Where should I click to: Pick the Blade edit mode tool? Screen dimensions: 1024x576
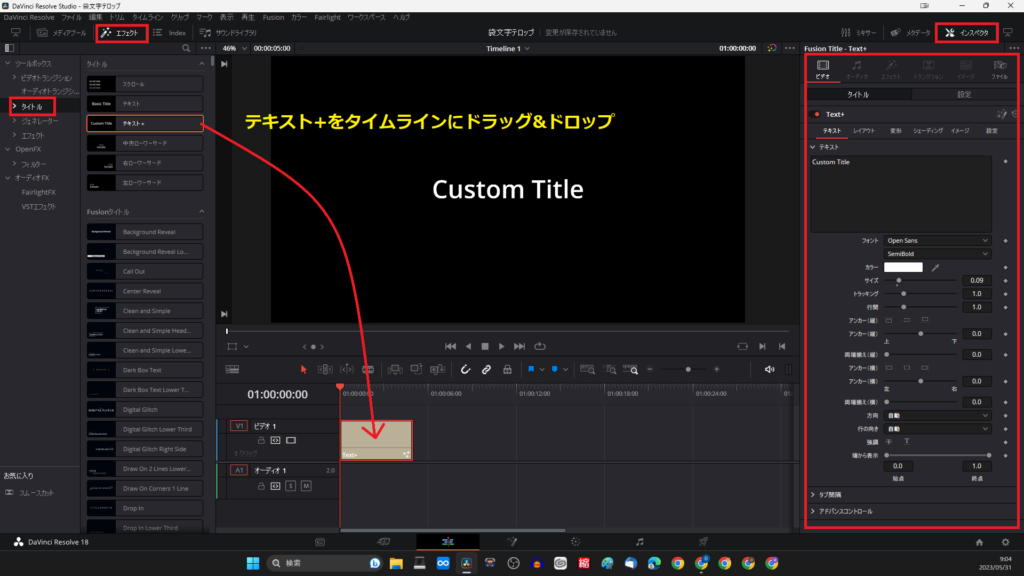[368, 370]
